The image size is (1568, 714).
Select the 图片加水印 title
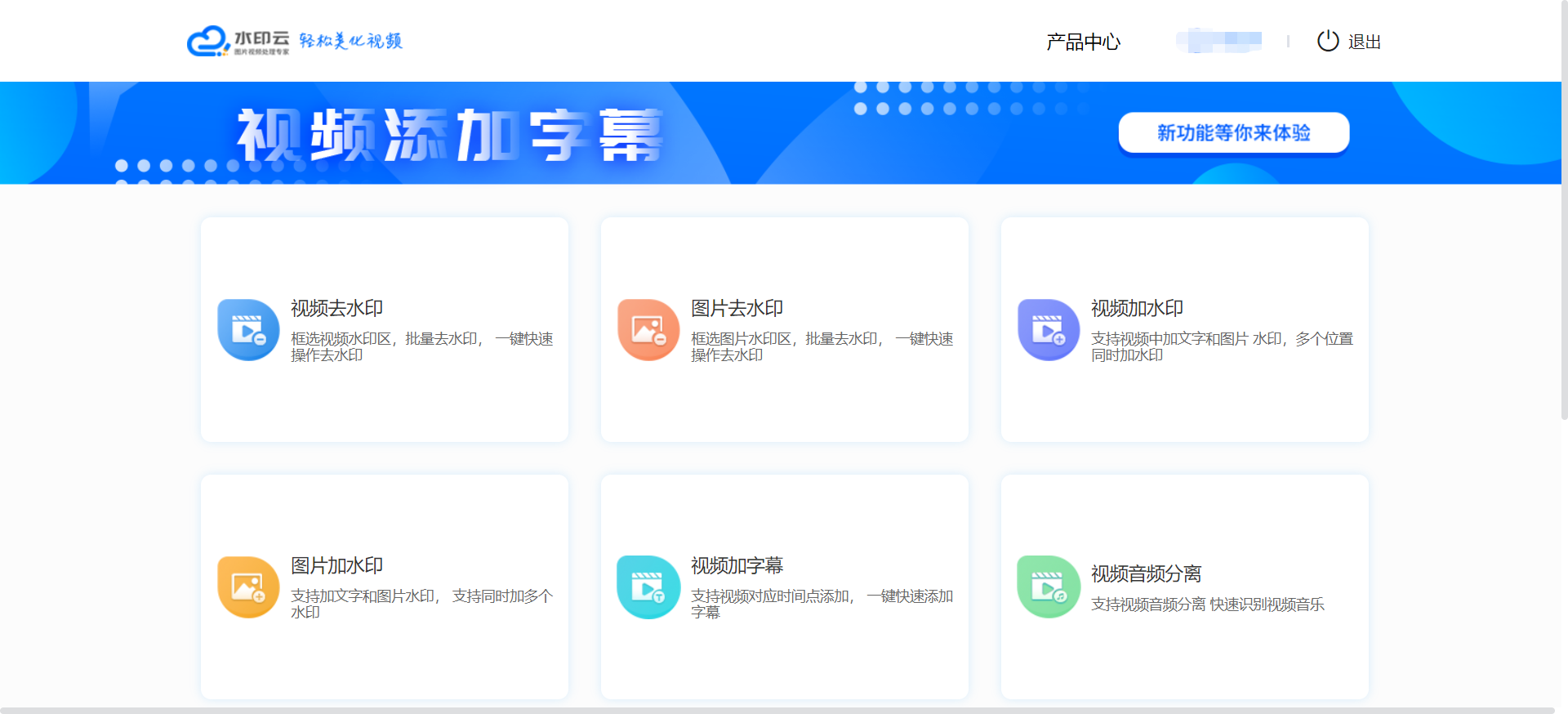[336, 565]
